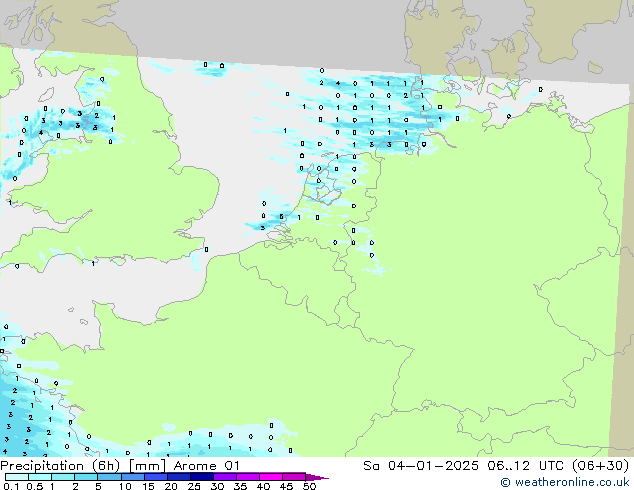Click the 0.1–0.5 mm legend color swatch
Screen dimensions: 634x490
[x=17, y=477]
